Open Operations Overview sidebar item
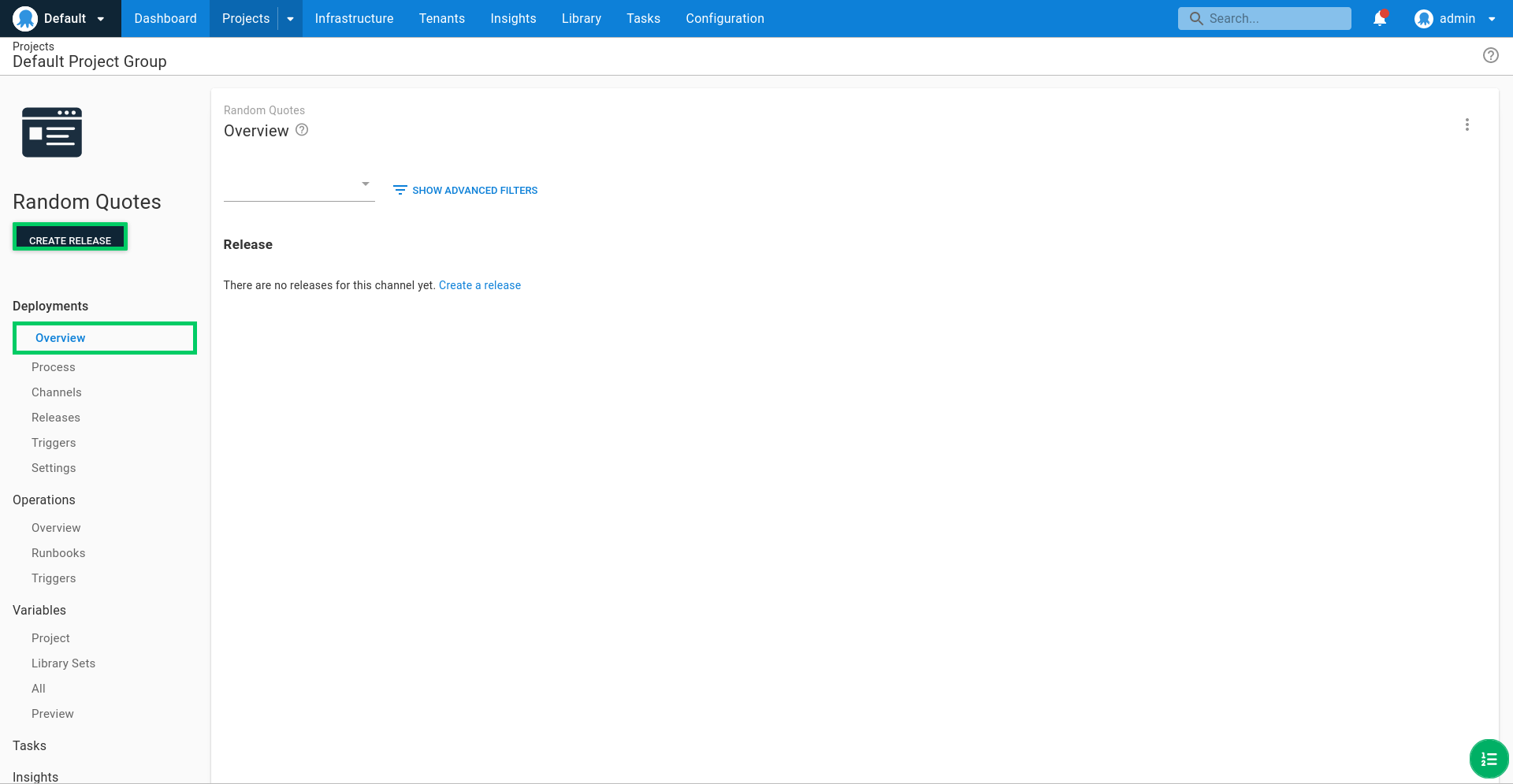This screenshot has height=784, width=1513. 56,528
